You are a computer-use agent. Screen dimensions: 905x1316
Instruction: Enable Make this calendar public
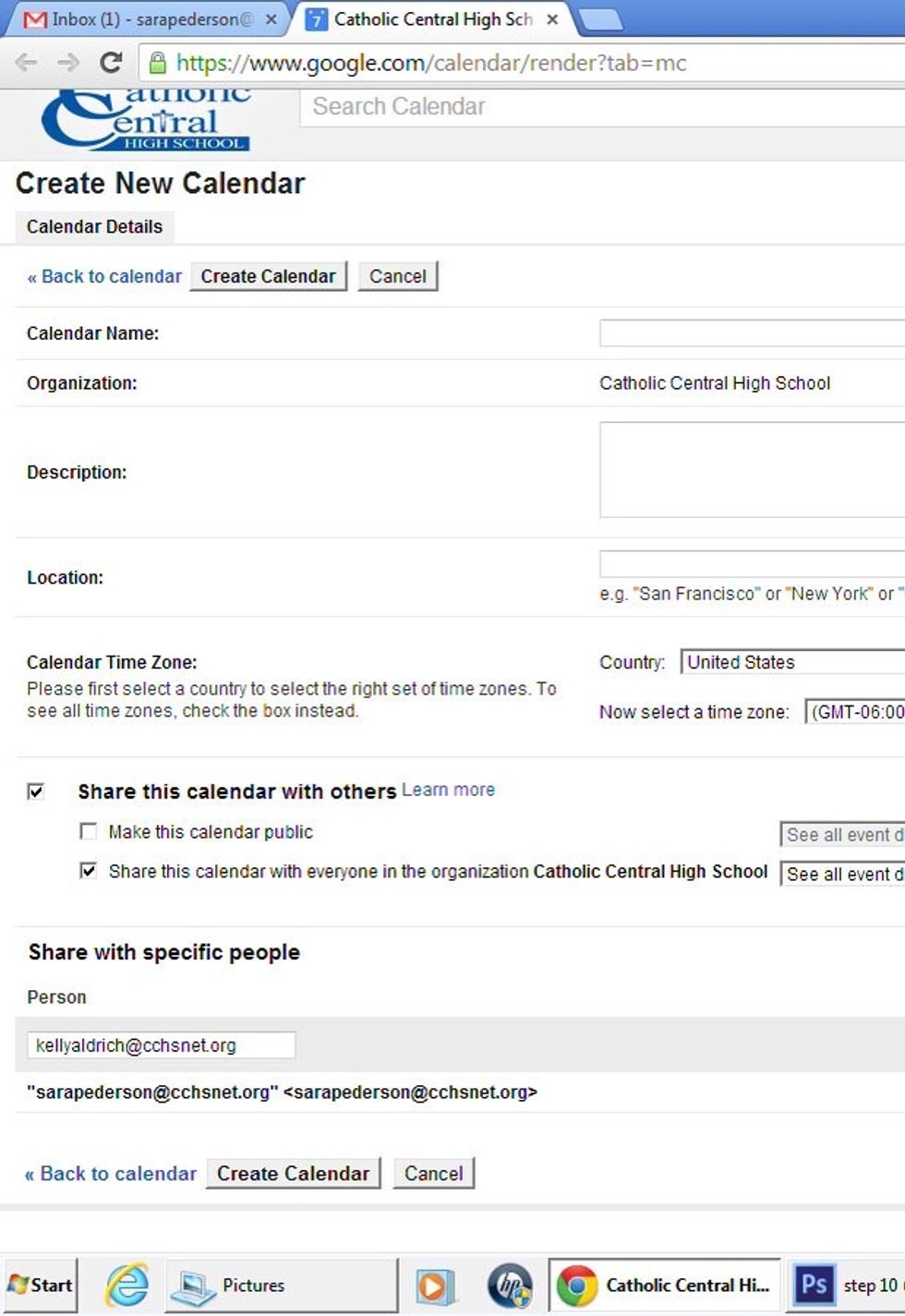tap(89, 831)
